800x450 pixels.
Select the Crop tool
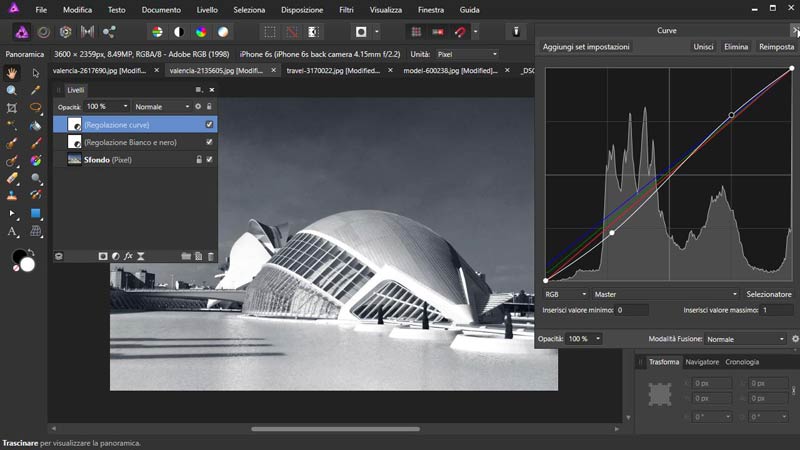12,108
